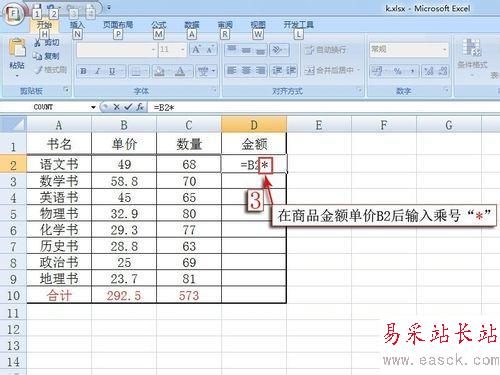This screenshot has height=375, width=500.
Task: Expand the alignment (对齐方式) dialog launcher
Action: [x=359, y=90]
